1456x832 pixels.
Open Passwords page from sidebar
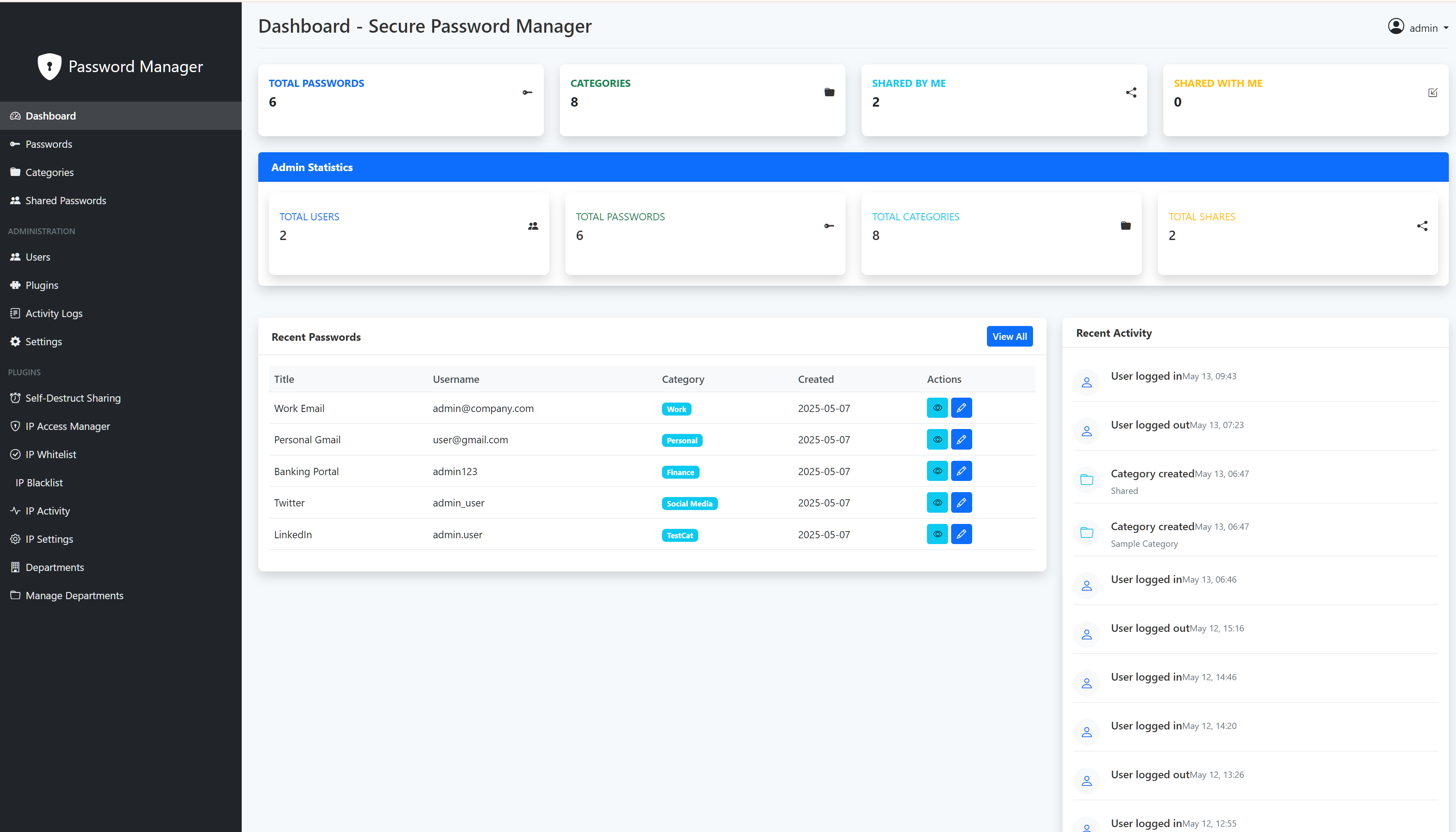point(120,144)
